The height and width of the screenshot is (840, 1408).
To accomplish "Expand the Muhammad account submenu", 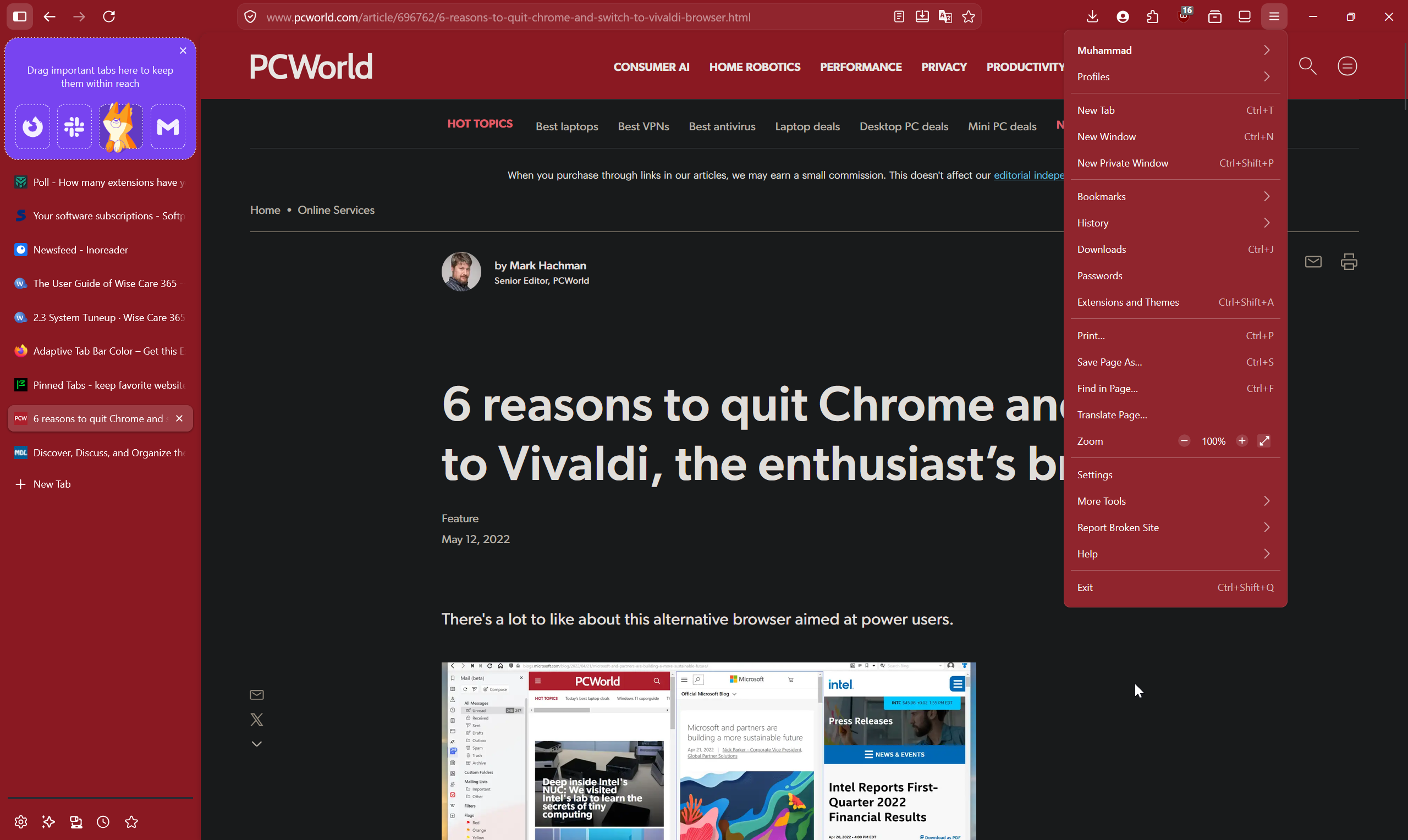I will [1175, 51].
